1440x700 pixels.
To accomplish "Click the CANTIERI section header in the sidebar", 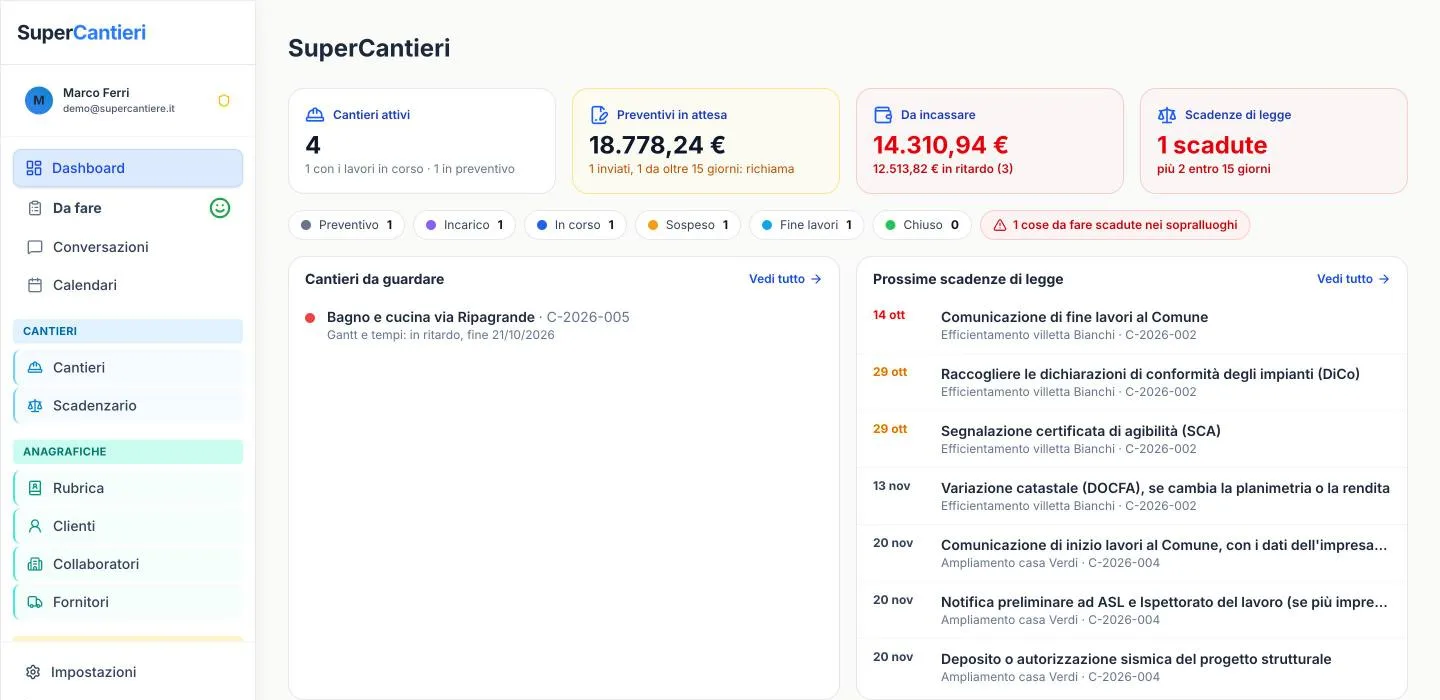I will click(x=128, y=331).
